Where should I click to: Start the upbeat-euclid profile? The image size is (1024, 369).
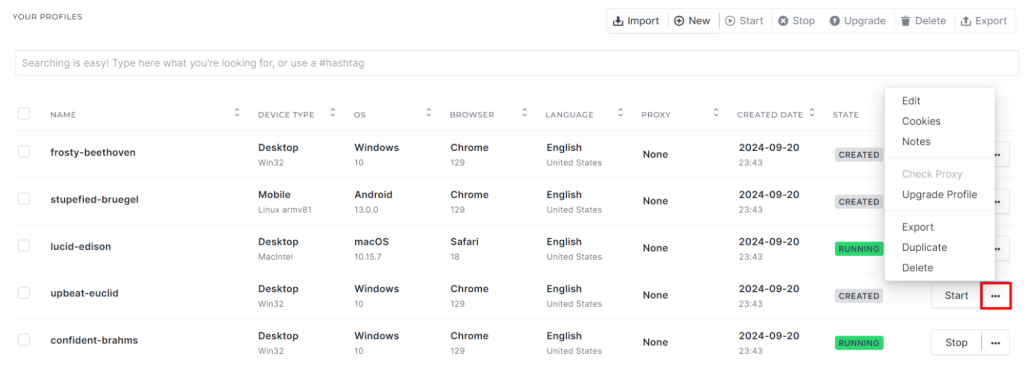click(x=956, y=296)
